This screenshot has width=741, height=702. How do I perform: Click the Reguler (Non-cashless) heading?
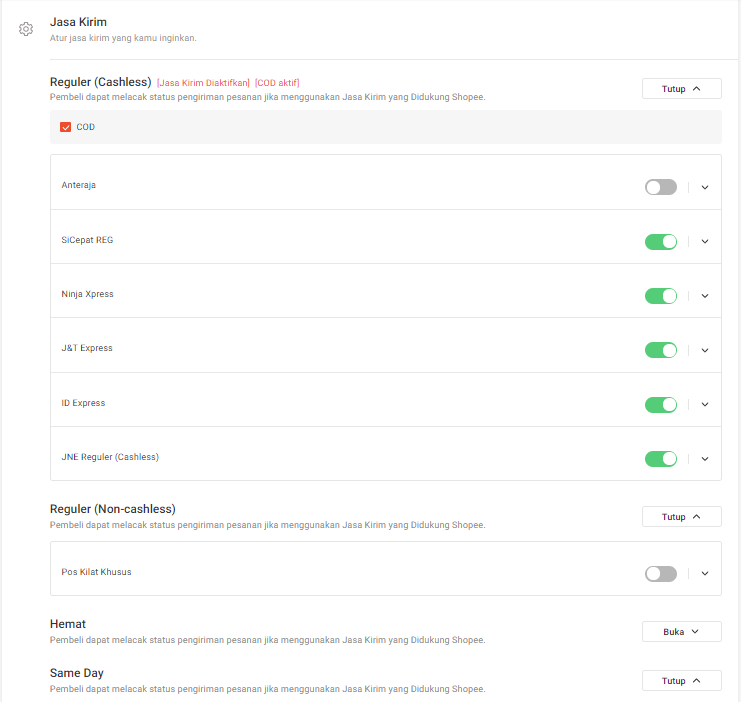pyautogui.click(x=113, y=509)
